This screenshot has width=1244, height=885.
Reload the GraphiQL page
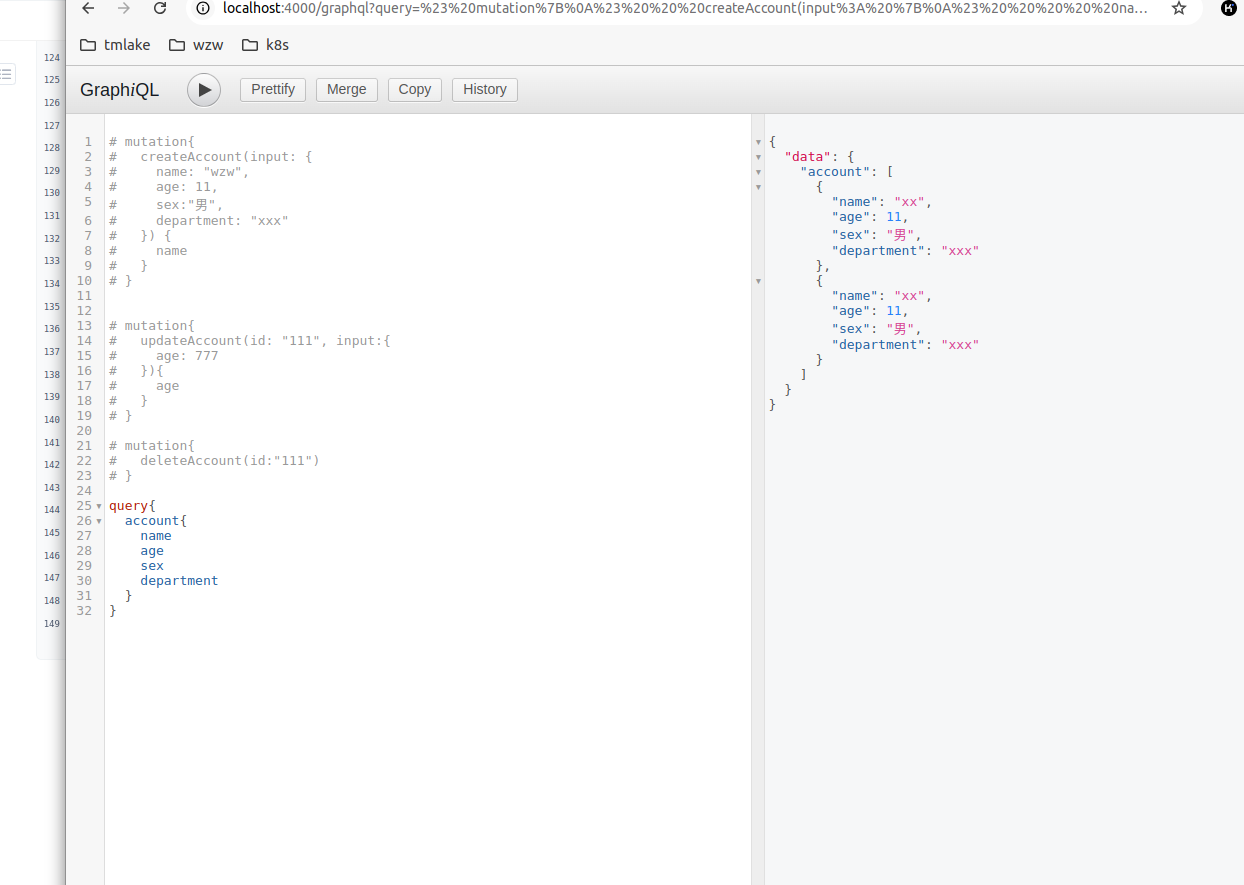tap(160, 9)
